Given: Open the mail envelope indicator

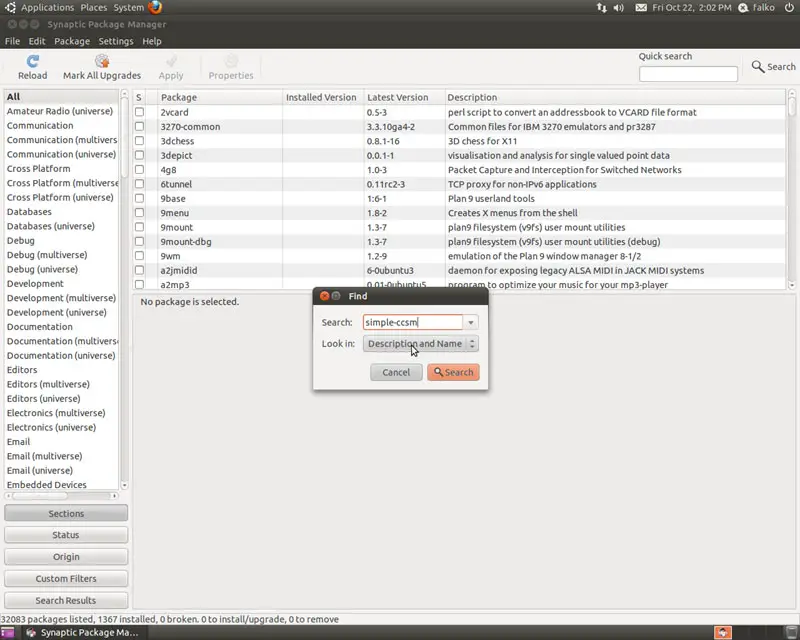Looking at the screenshot, I should pos(641,8).
